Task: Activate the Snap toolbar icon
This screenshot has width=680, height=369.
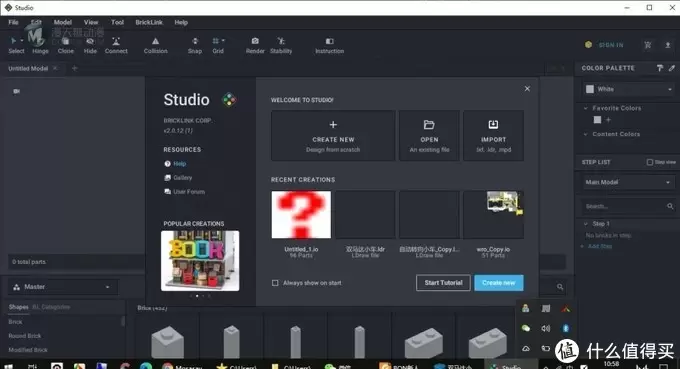Action: coord(195,41)
